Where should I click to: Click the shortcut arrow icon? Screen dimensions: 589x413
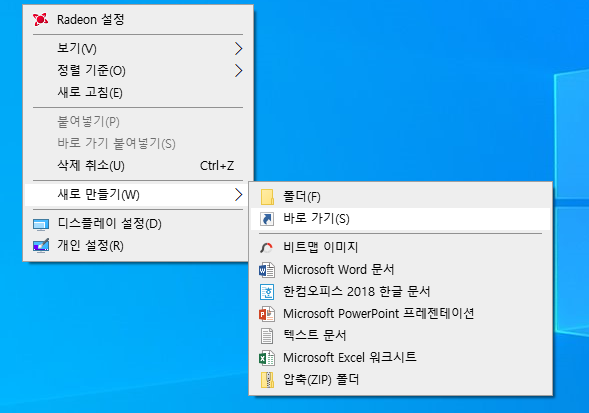tap(267, 219)
